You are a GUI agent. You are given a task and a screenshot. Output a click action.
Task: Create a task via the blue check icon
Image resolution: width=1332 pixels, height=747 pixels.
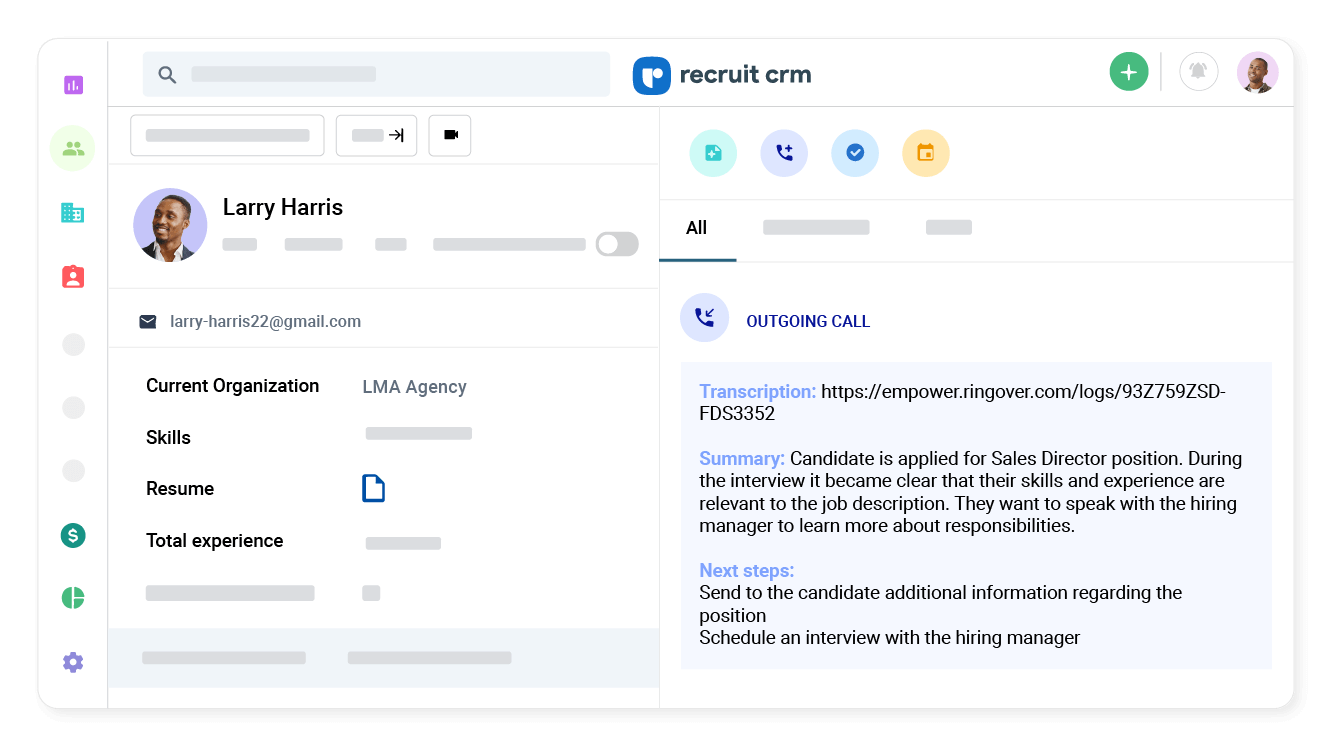pyautogui.click(x=855, y=152)
